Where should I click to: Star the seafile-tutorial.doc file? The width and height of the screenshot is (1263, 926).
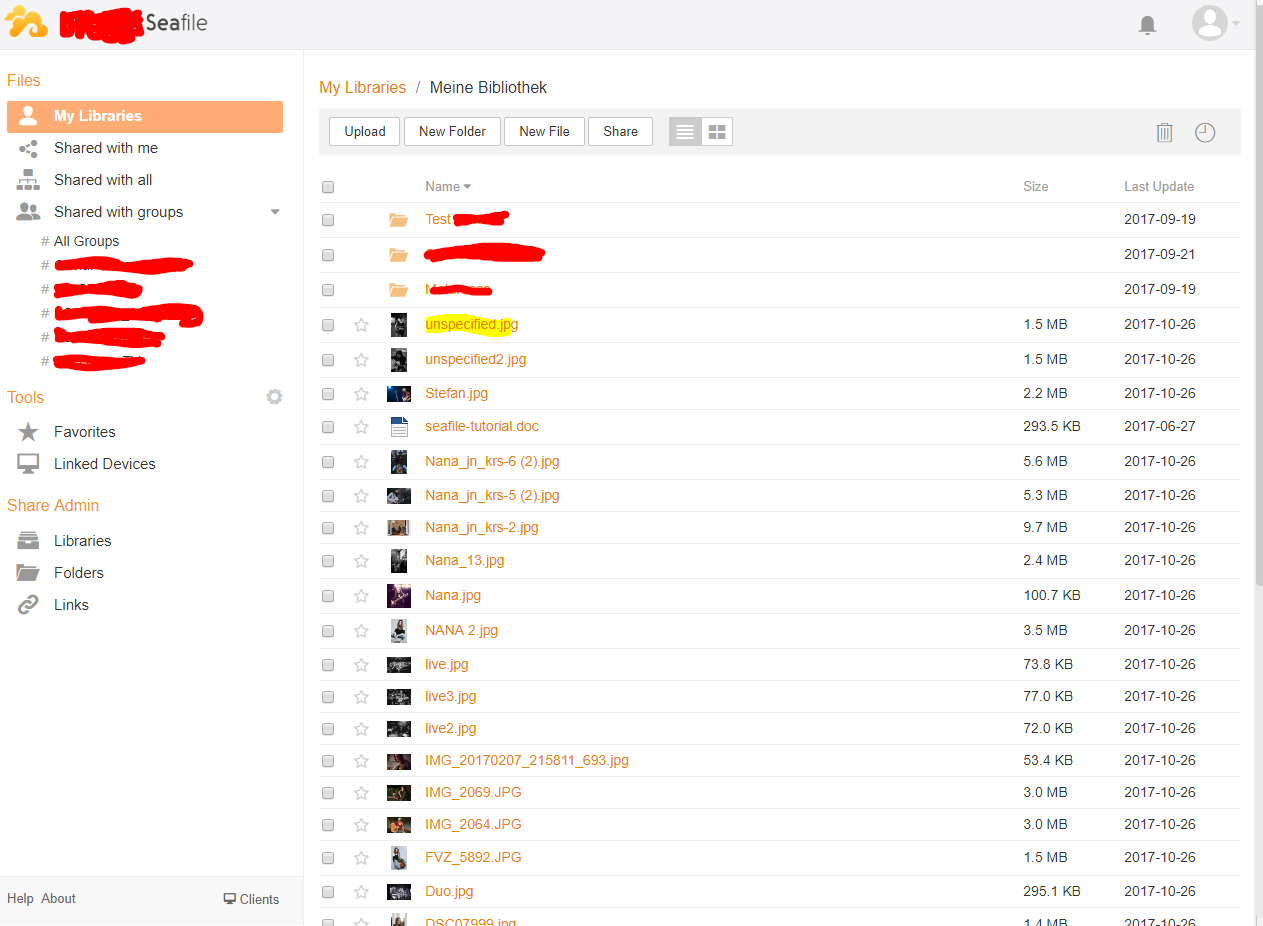pyautogui.click(x=361, y=427)
